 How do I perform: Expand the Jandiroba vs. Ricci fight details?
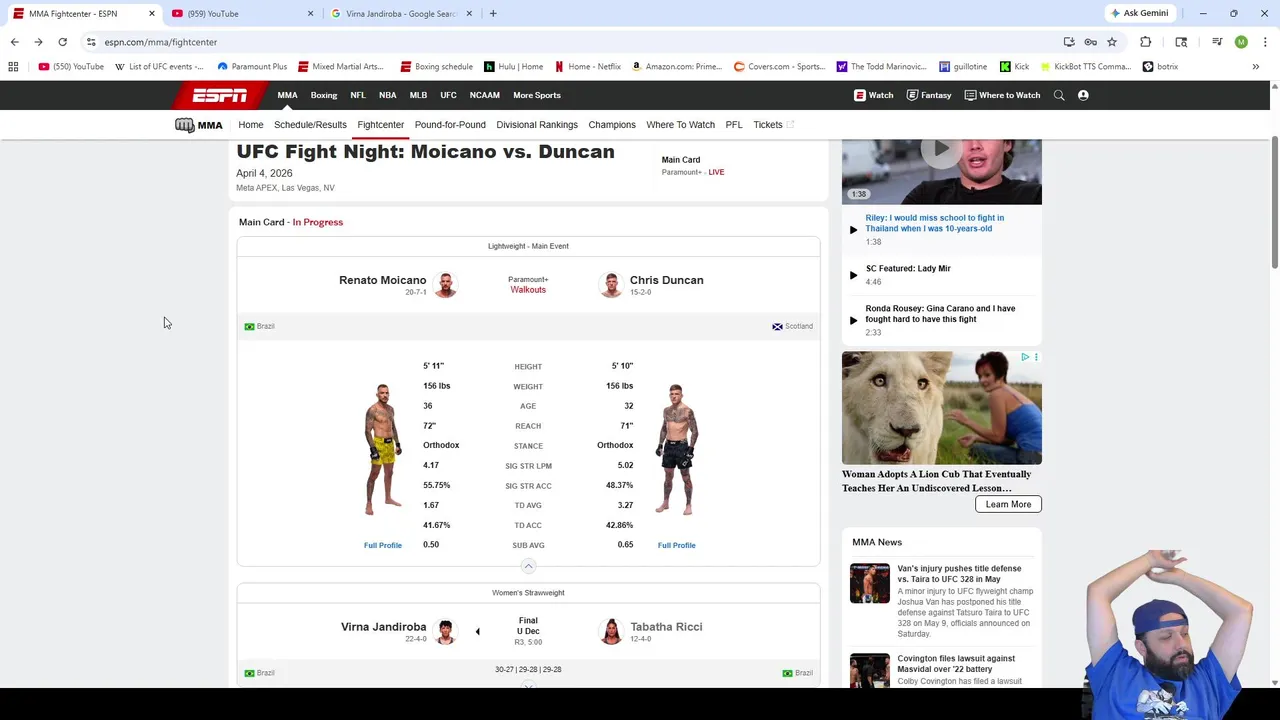click(x=528, y=686)
